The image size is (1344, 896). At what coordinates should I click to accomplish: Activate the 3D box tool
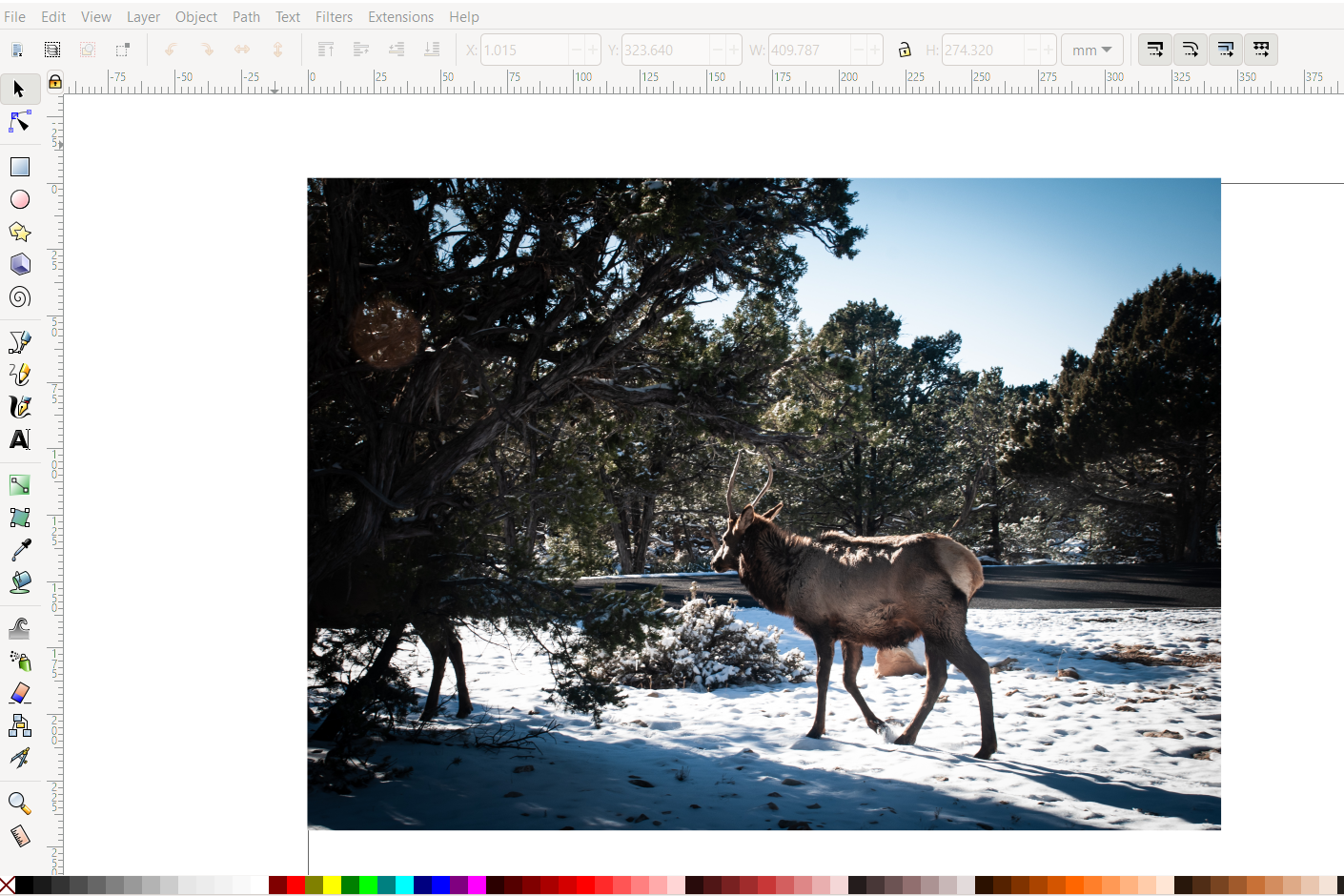click(x=19, y=264)
